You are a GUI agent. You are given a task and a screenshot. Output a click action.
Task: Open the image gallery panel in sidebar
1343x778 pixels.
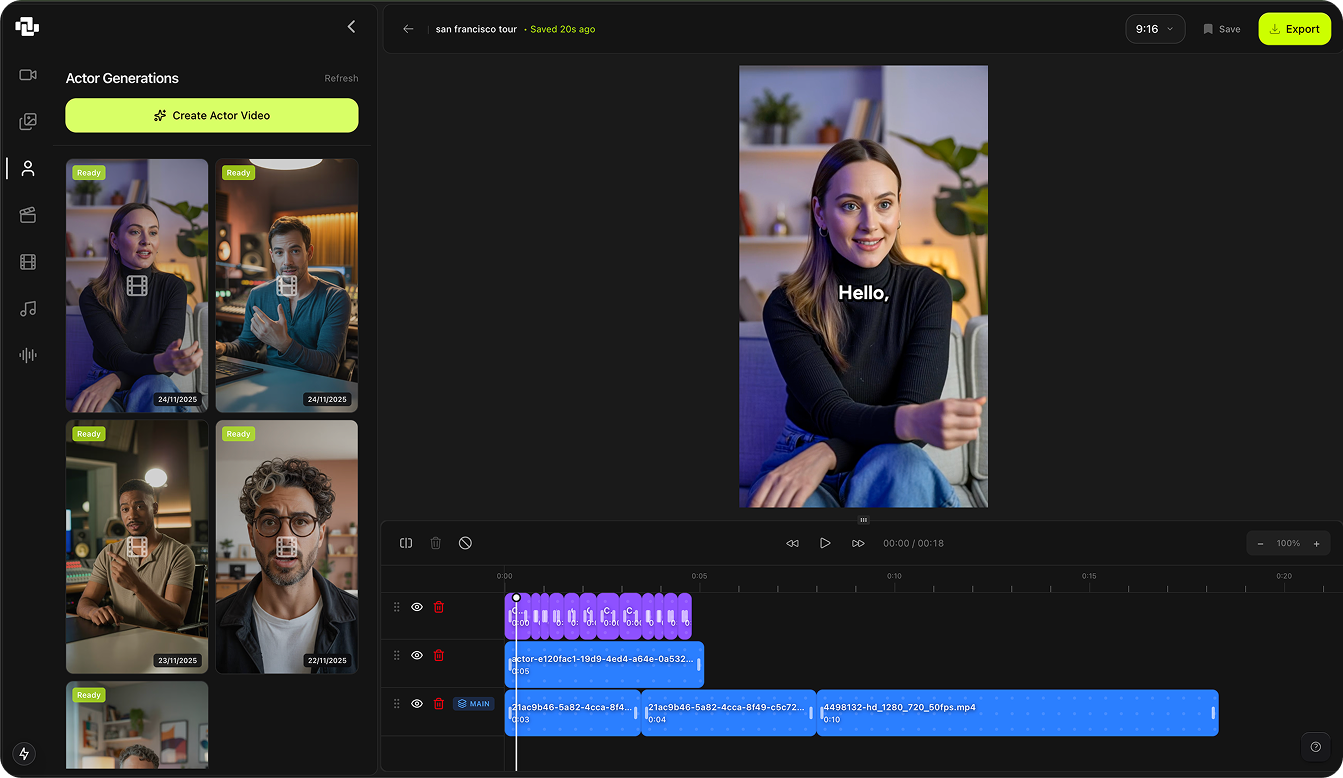click(x=28, y=122)
